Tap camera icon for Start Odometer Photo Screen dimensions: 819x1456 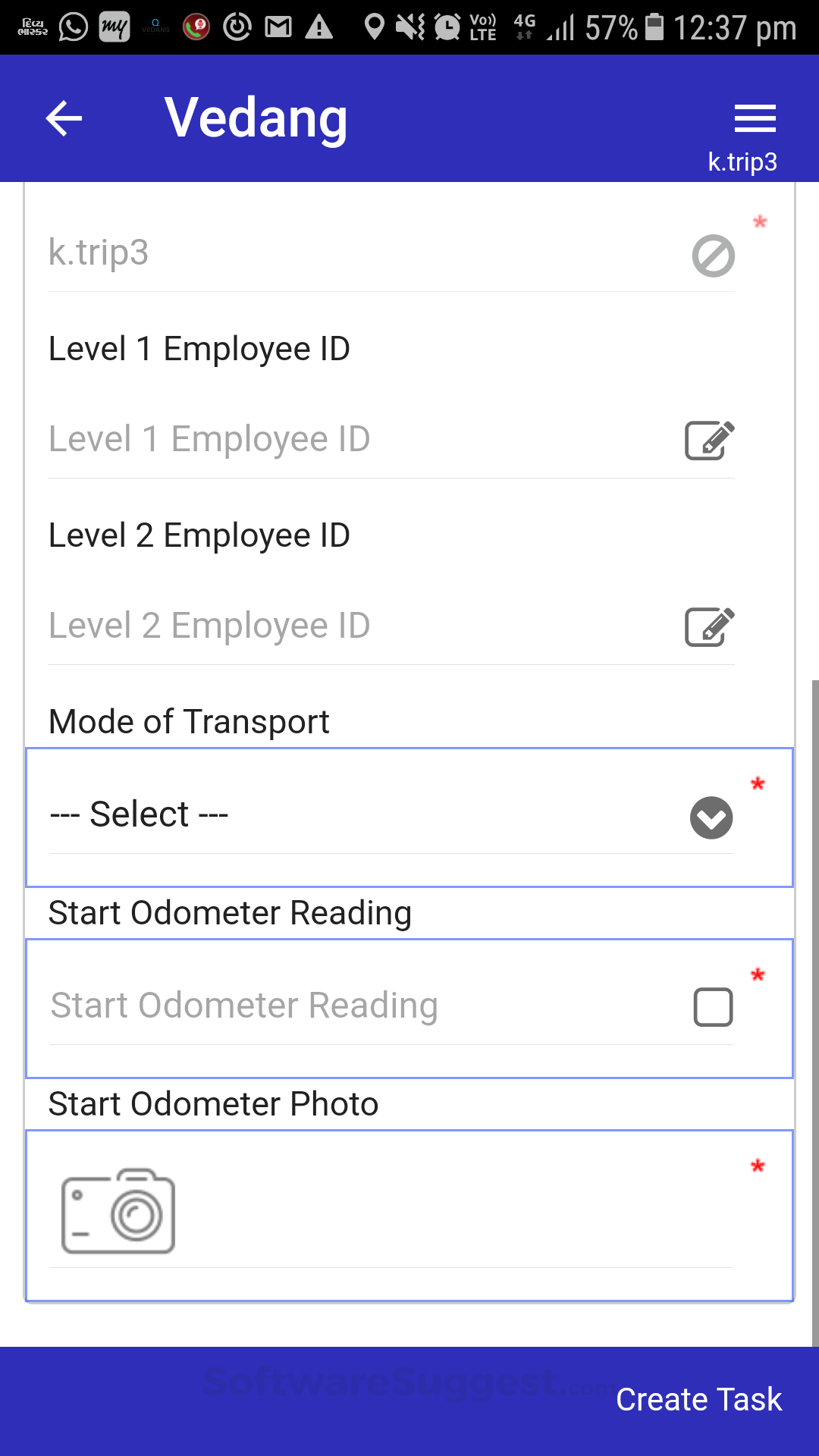pyautogui.click(x=118, y=1211)
